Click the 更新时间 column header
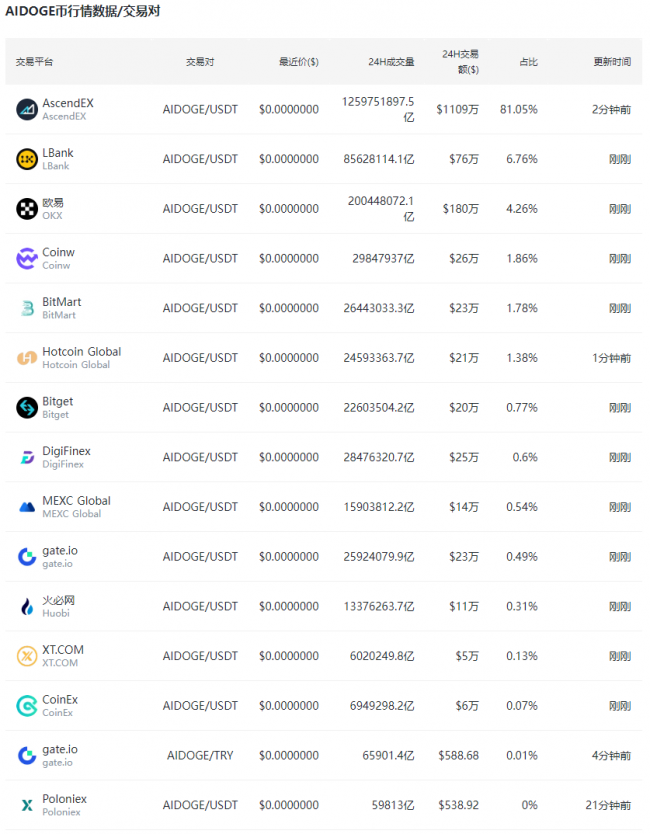 [612, 62]
